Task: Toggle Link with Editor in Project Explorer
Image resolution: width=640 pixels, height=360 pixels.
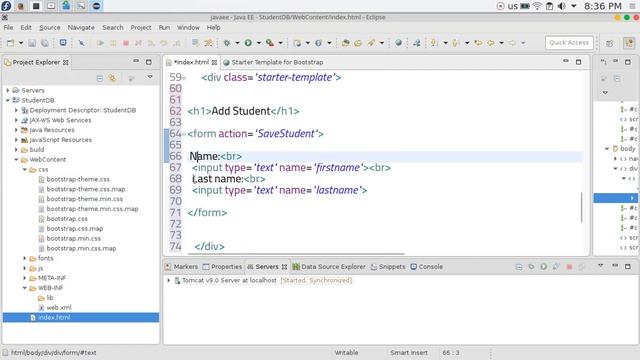Action: pos(112,78)
